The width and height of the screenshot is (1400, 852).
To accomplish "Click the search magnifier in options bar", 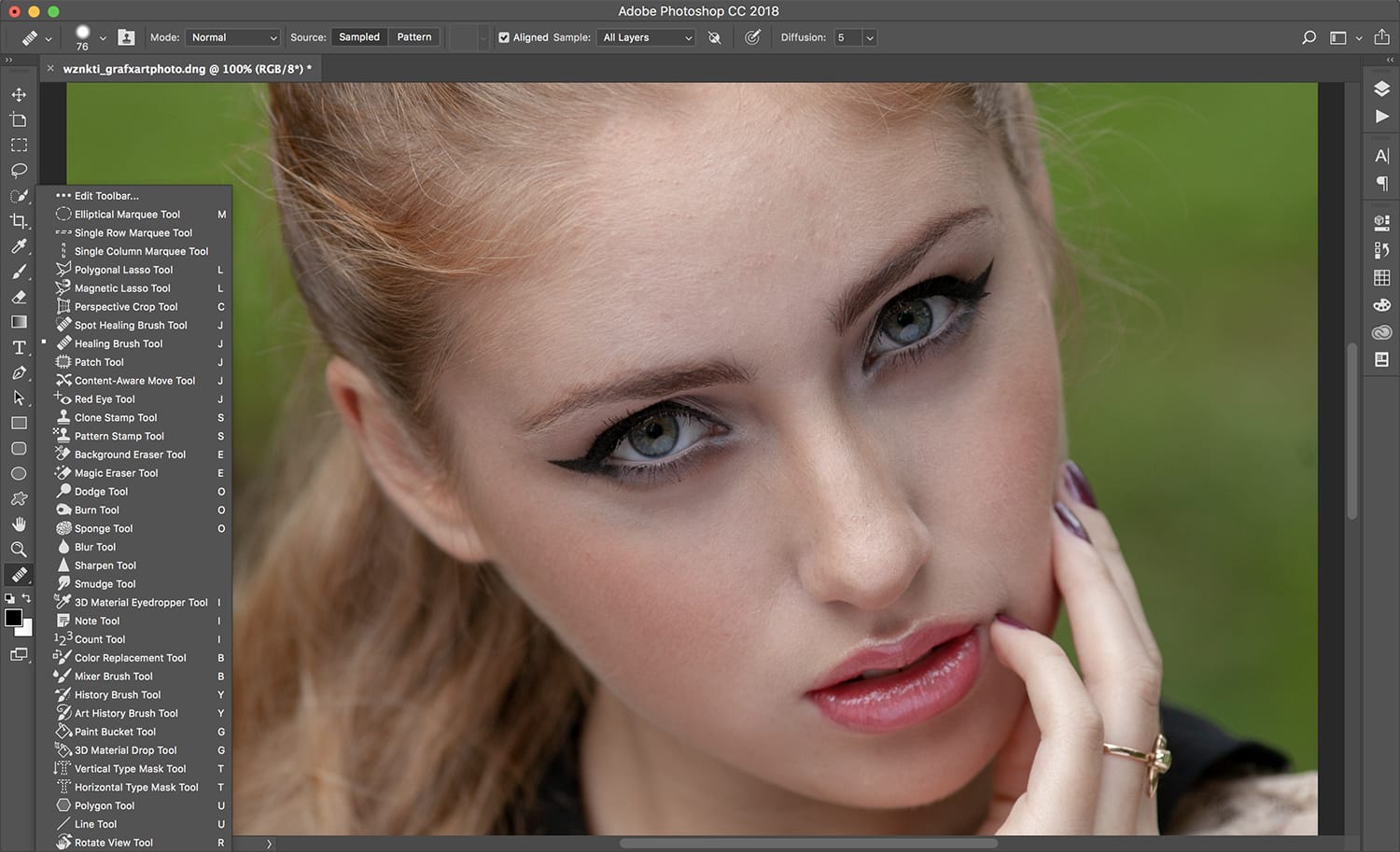I will pos(1309,37).
